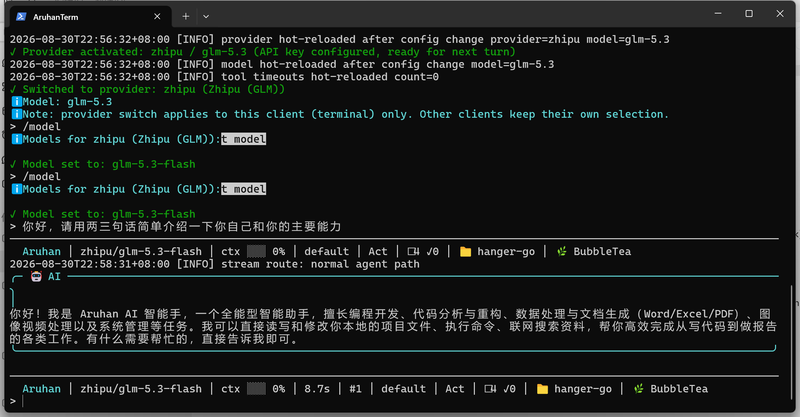Maximize the AruhanTerm window

point(748,14)
